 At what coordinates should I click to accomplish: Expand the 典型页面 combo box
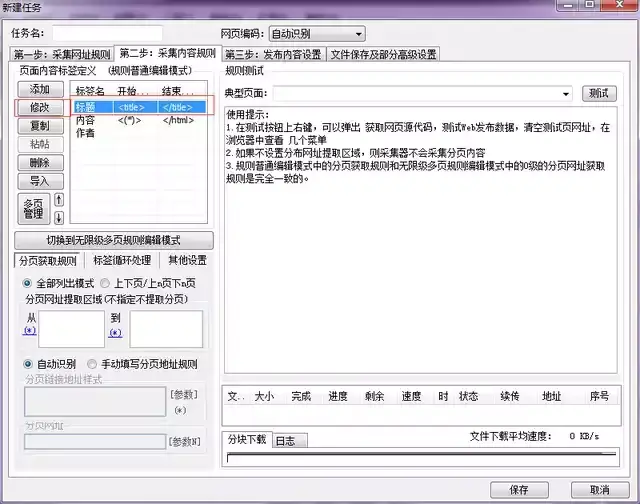[x=566, y=94]
